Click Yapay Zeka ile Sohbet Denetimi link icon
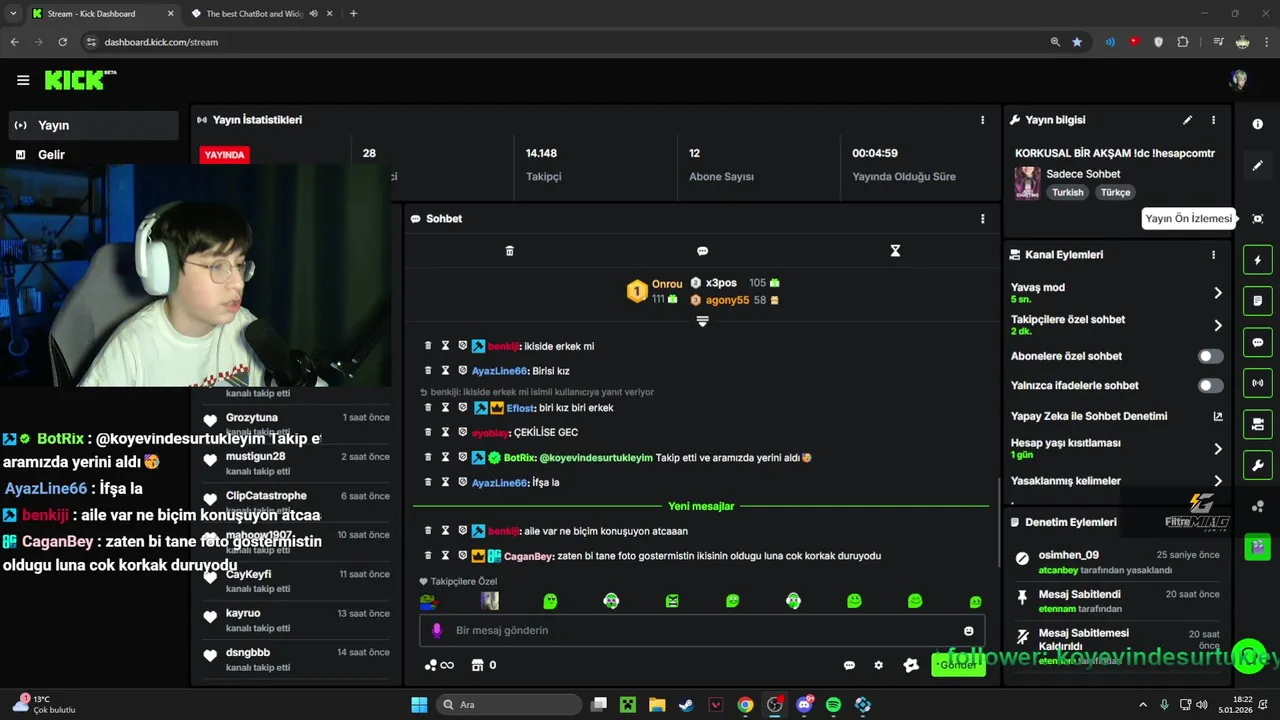Screen dimensions: 1280x720 coord(1217,416)
